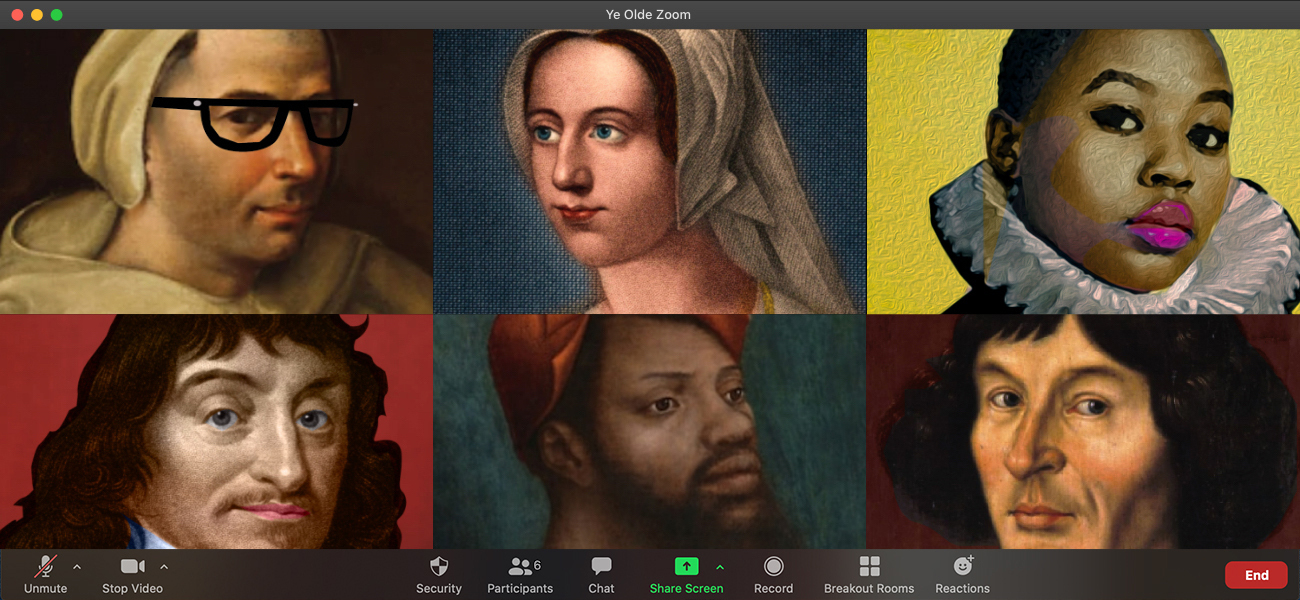This screenshot has width=1300, height=600.
Task: Select the bottom-right dark-haired man's video
Action: [1083, 432]
